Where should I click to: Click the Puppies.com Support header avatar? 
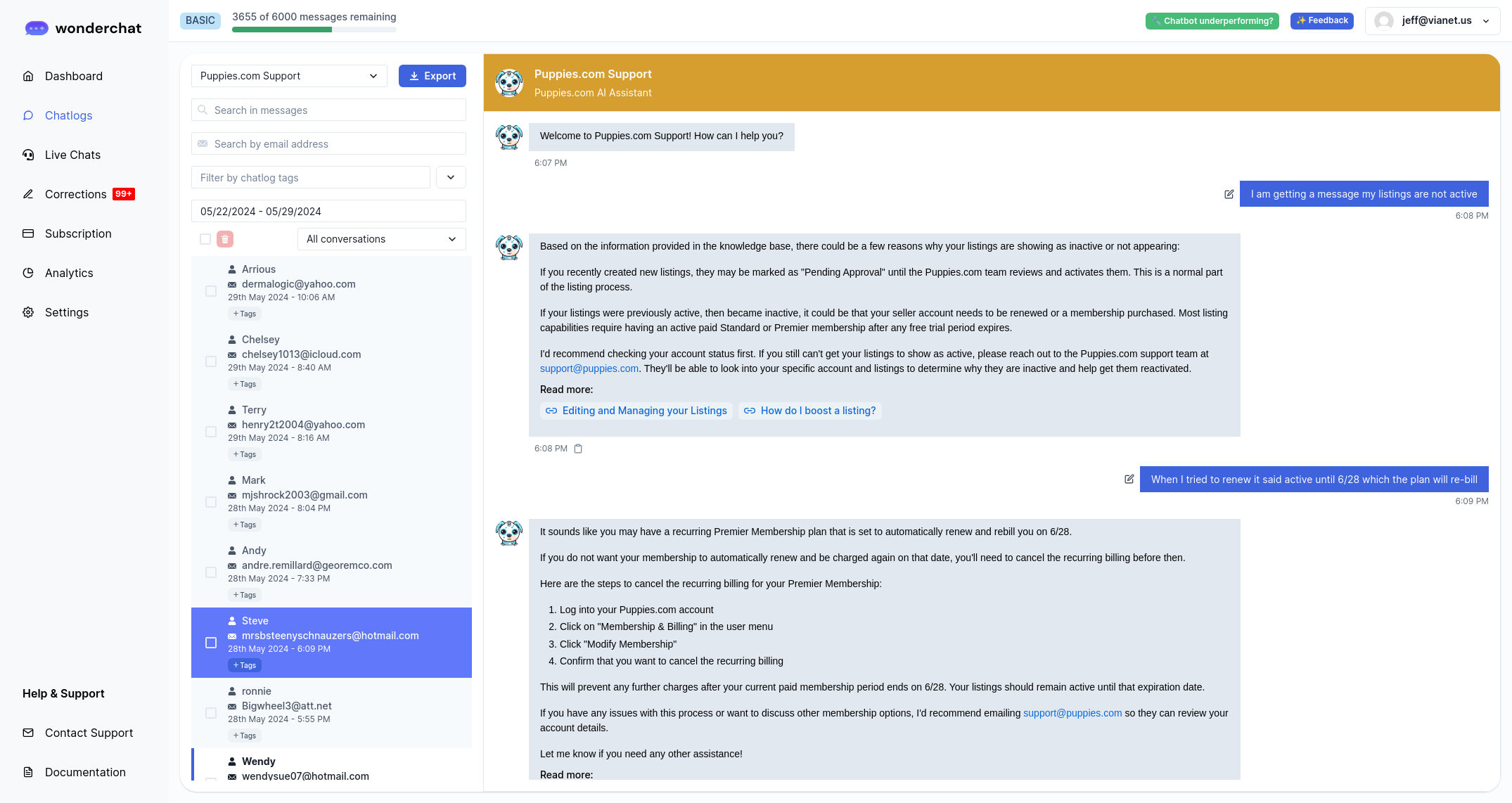pos(508,83)
